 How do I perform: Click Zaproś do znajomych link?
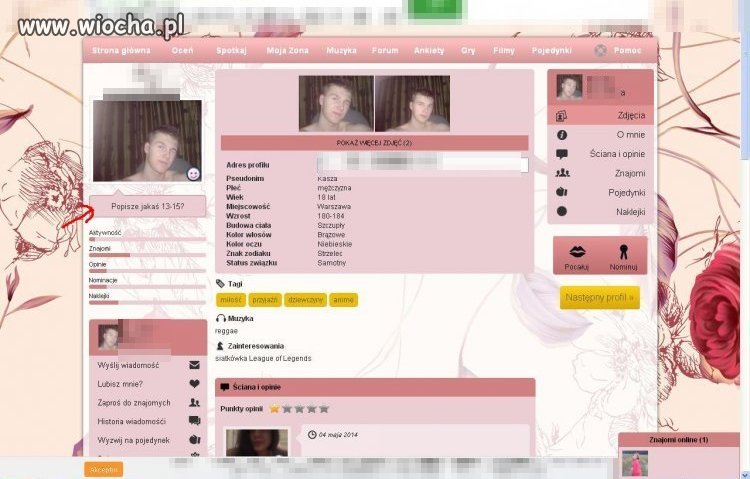(134, 403)
